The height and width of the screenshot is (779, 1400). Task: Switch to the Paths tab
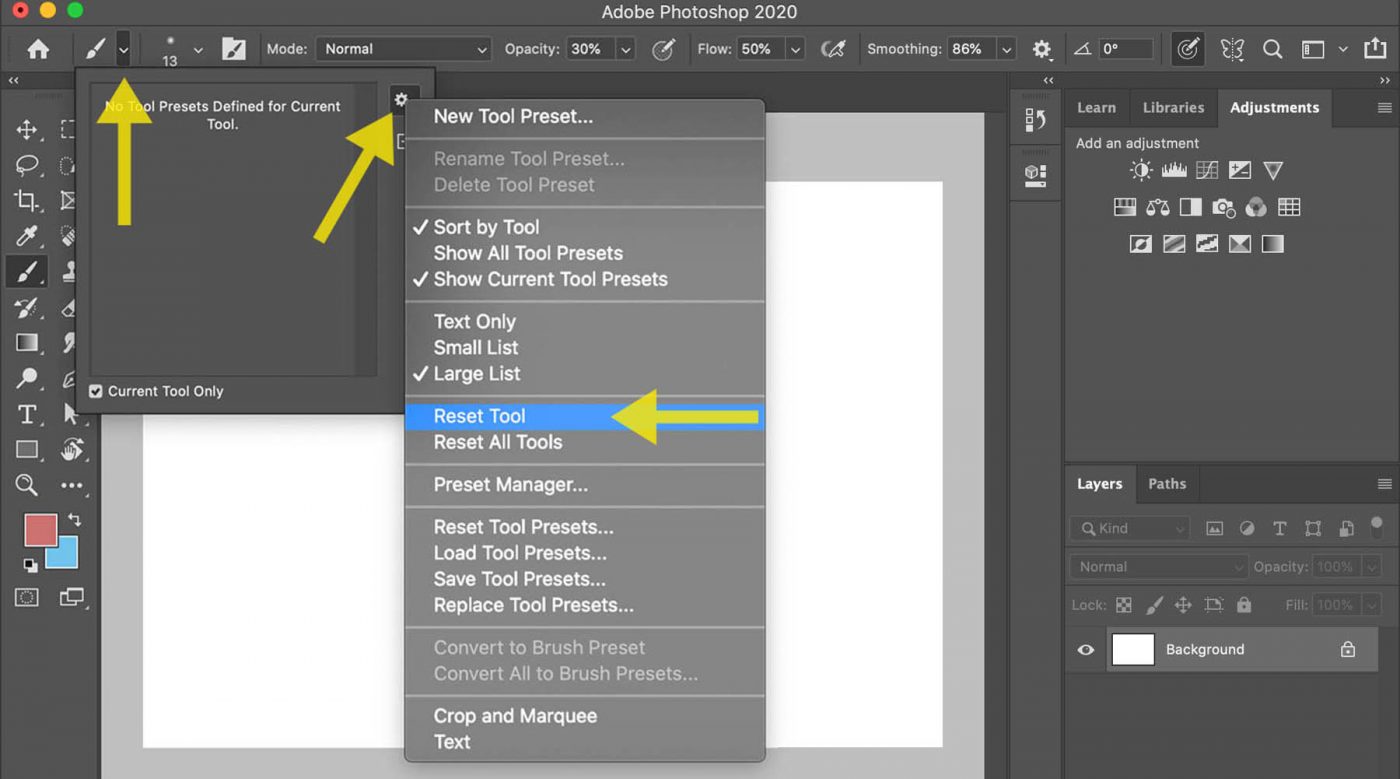tap(1167, 483)
